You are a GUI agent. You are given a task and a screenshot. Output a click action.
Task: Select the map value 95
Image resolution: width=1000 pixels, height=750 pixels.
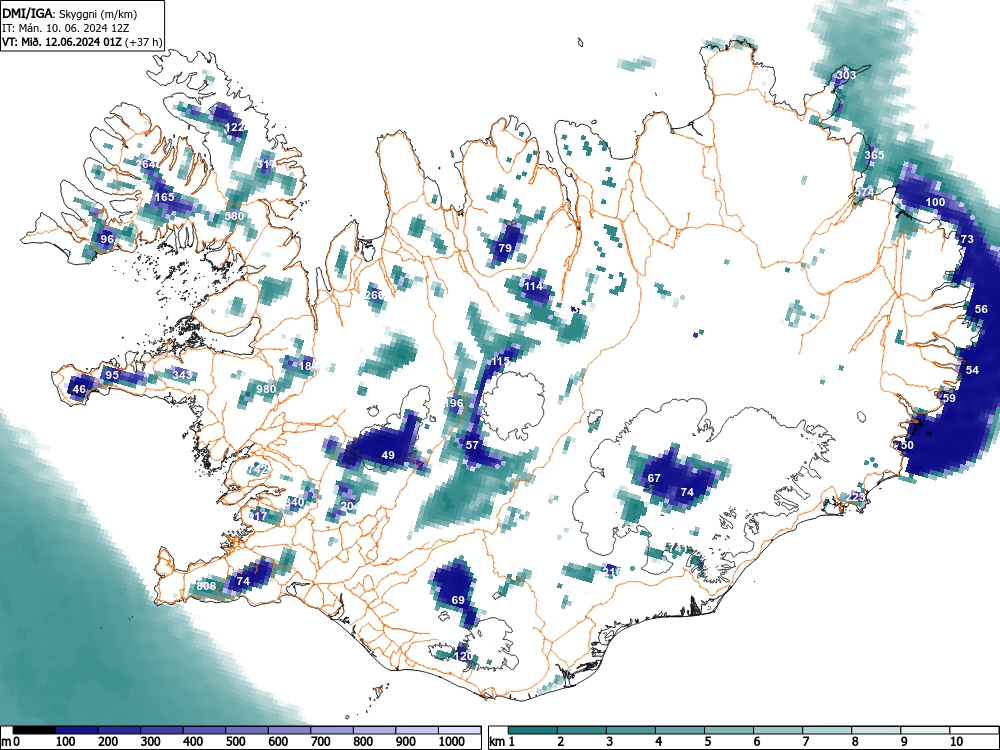coord(112,375)
